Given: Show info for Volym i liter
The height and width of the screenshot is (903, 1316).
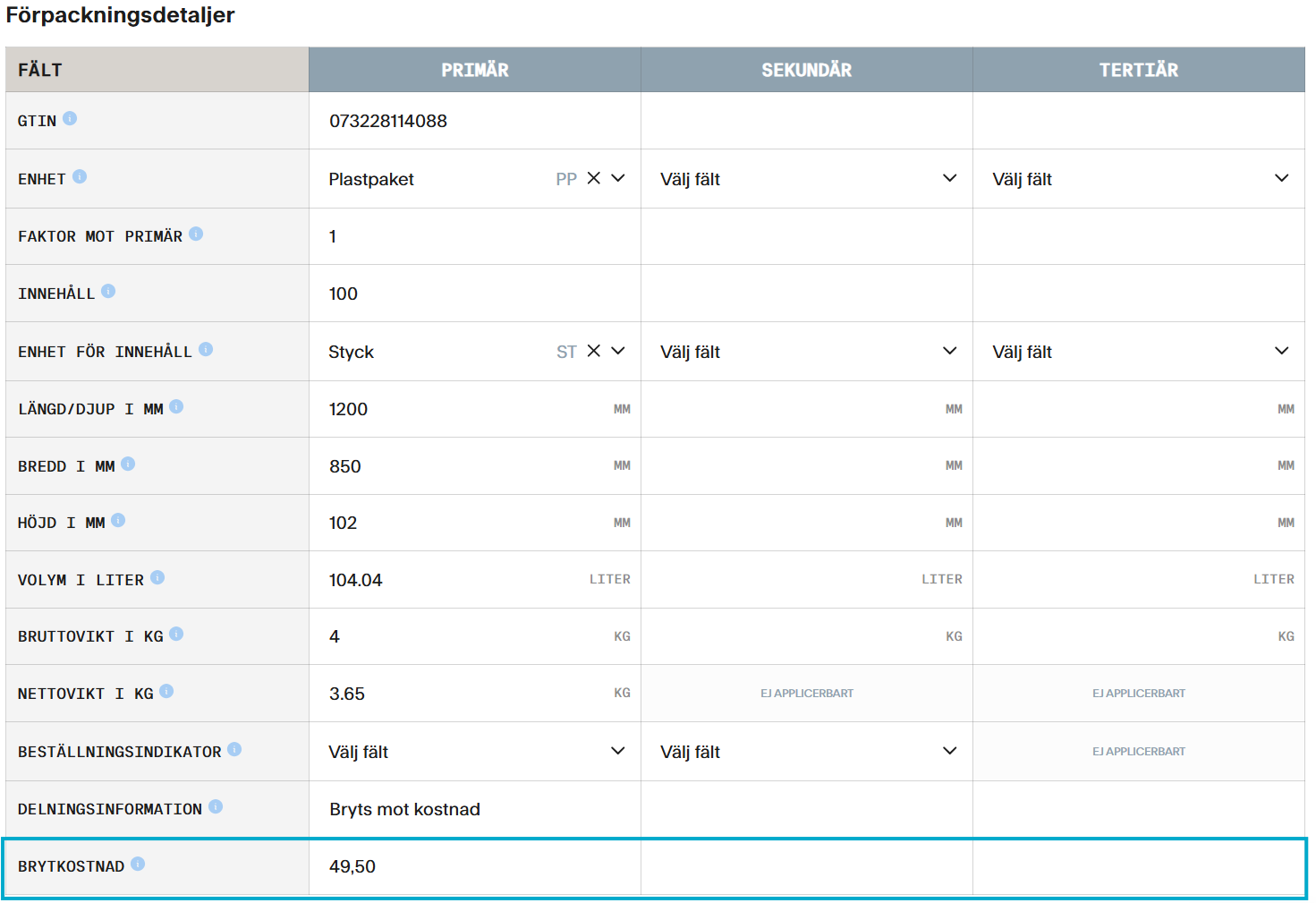Looking at the screenshot, I should click(157, 577).
